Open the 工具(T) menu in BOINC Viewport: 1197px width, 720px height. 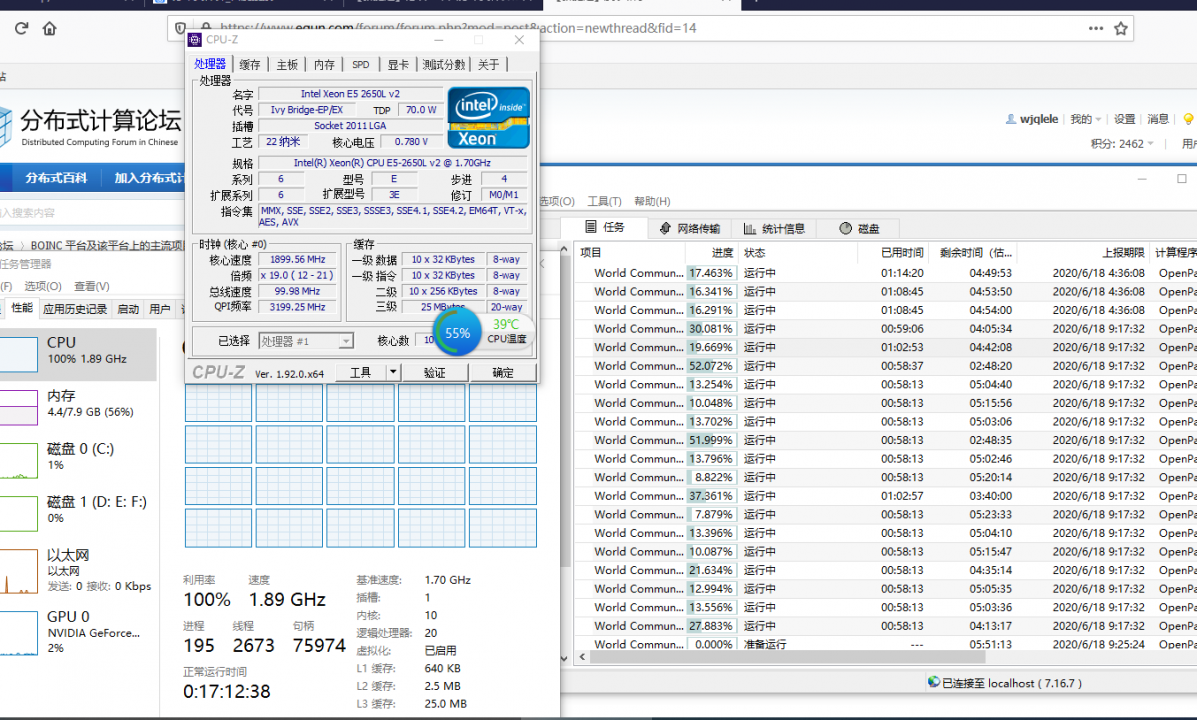pyautogui.click(x=604, y=201)
